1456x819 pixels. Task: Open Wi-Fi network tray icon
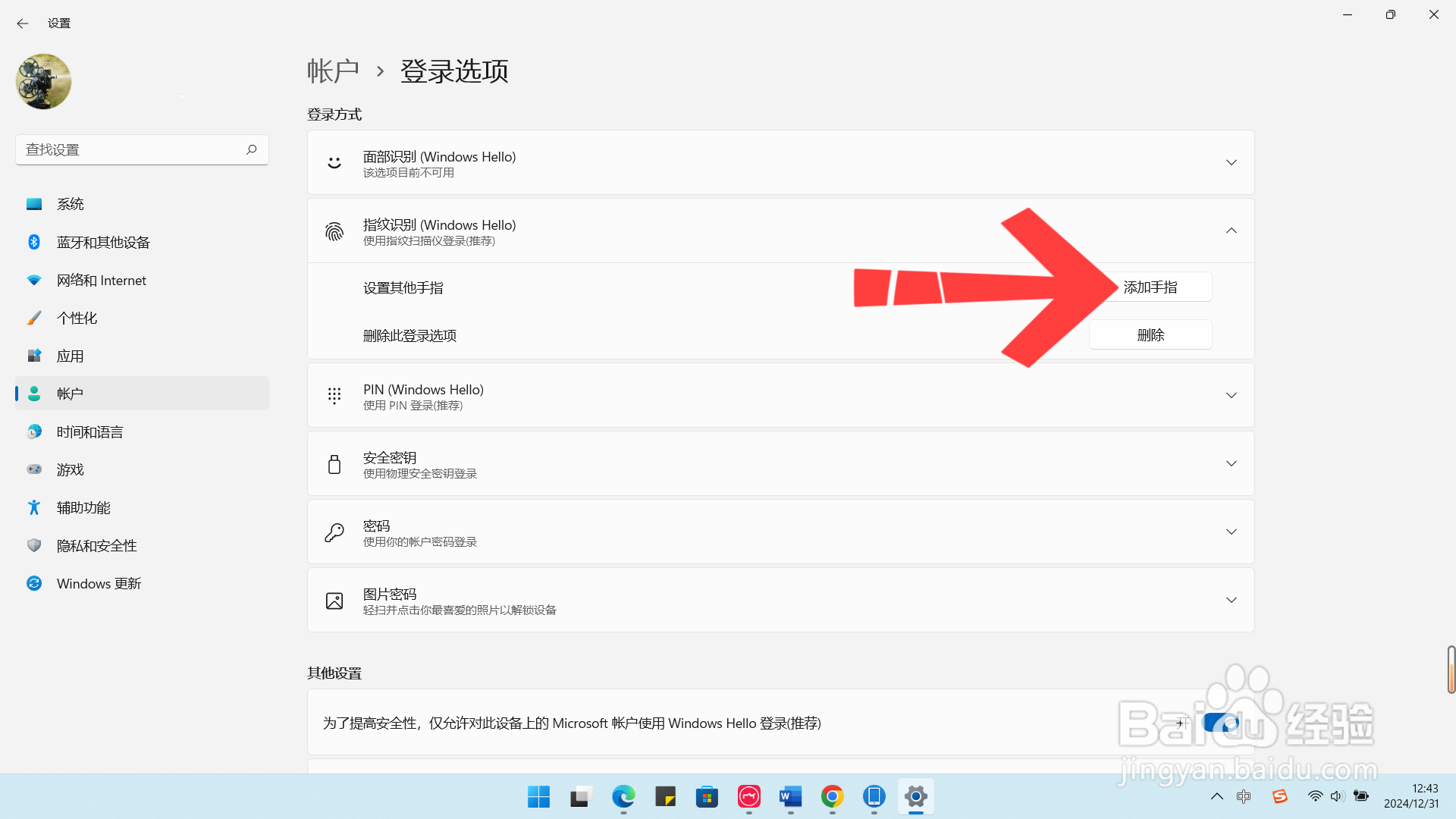[x=1315, y=796]
